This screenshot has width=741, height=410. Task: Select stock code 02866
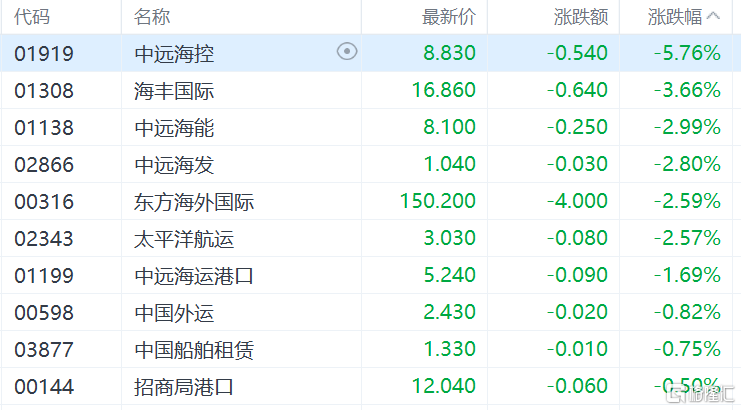coord(44,164)
